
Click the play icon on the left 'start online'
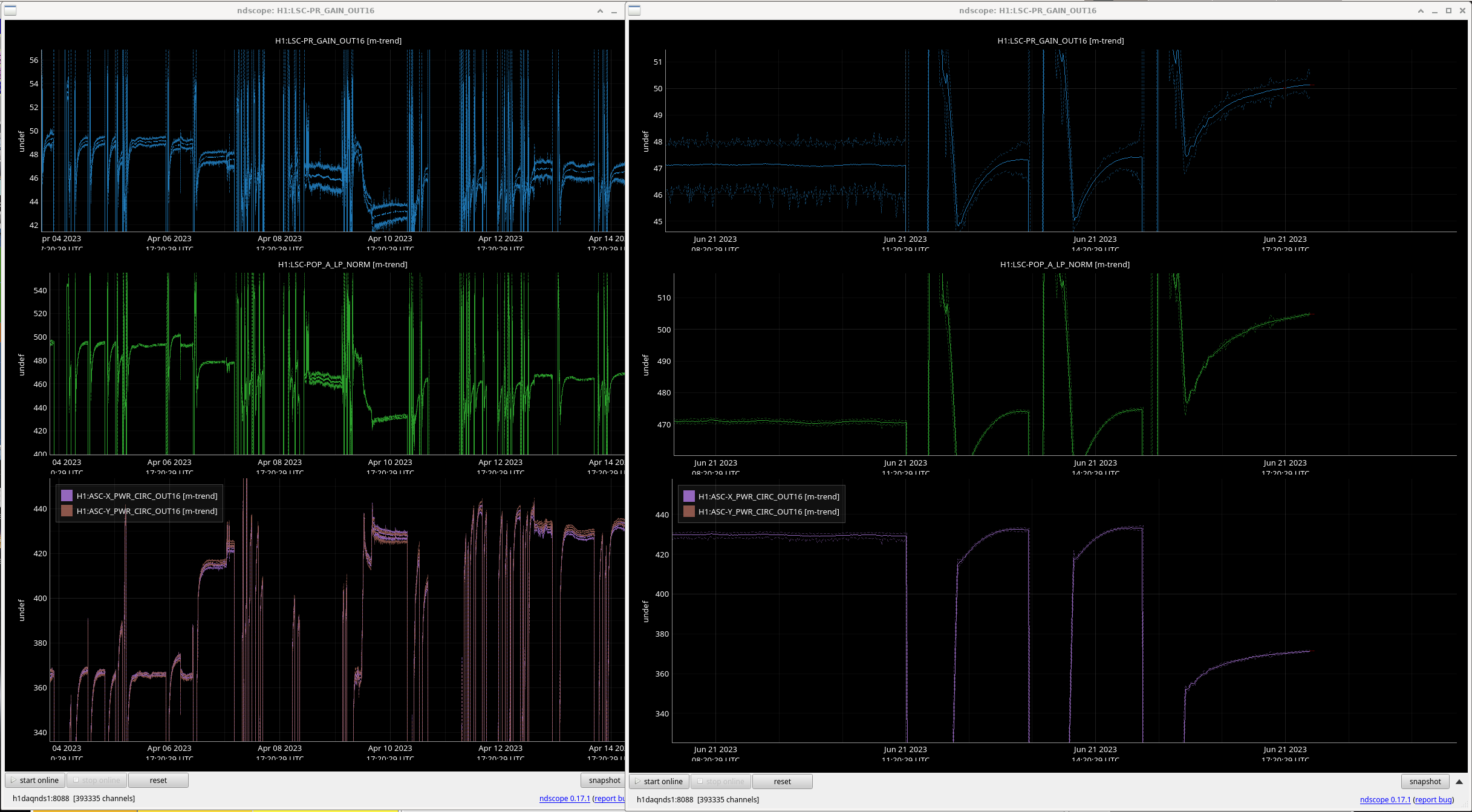point(13,781)
